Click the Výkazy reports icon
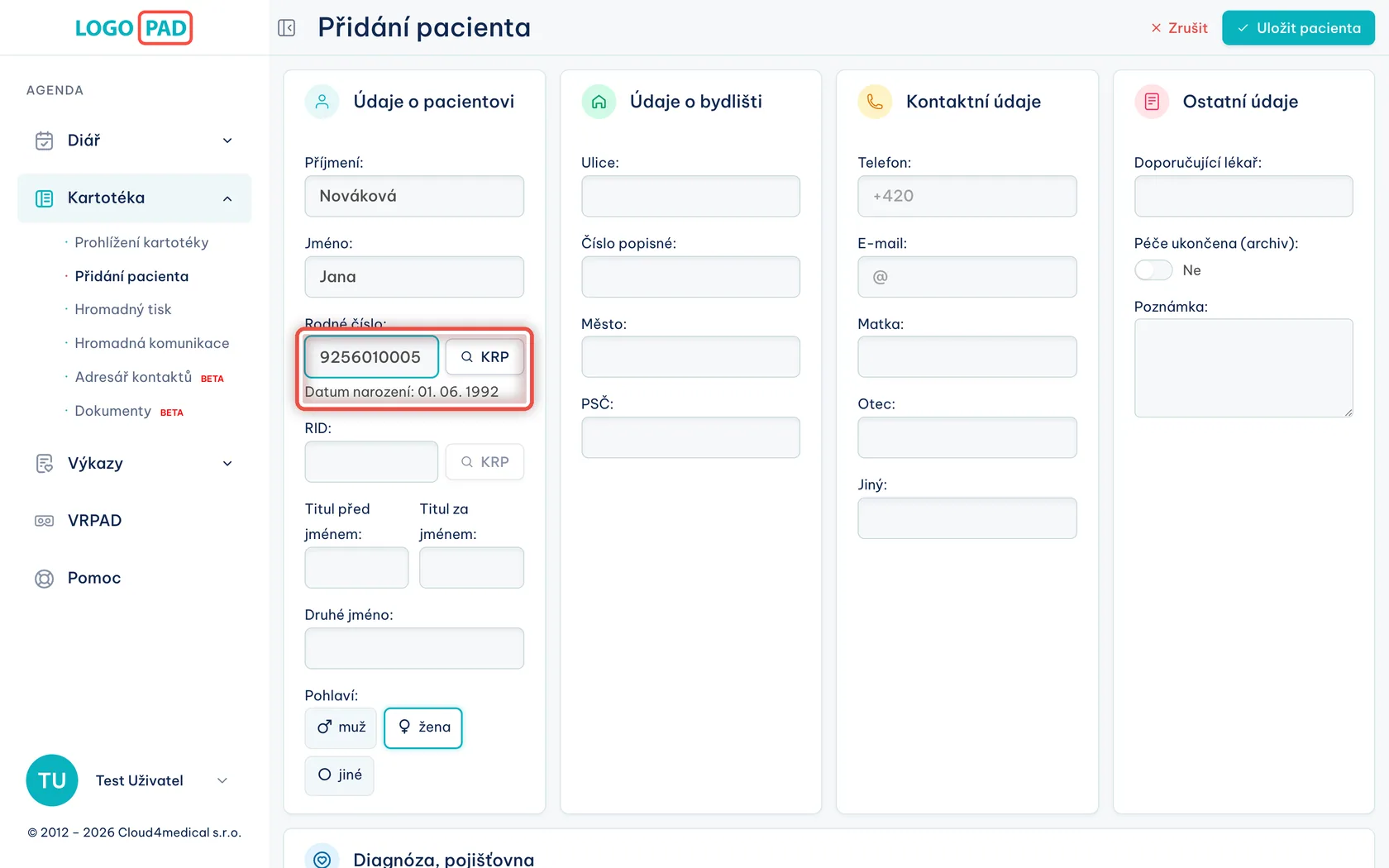This screenshot has width=1389, height=868. tap(45, 464)
